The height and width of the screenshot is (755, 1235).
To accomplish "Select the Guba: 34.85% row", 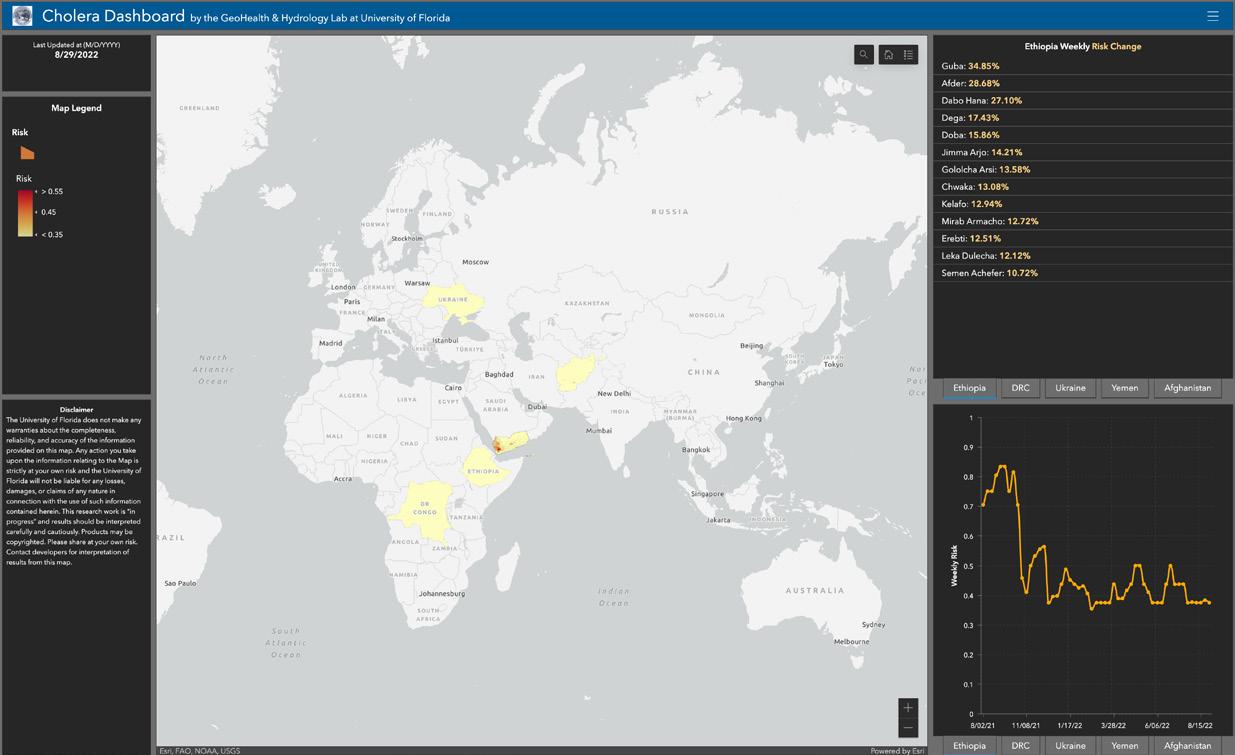I will coord(1083,66).
